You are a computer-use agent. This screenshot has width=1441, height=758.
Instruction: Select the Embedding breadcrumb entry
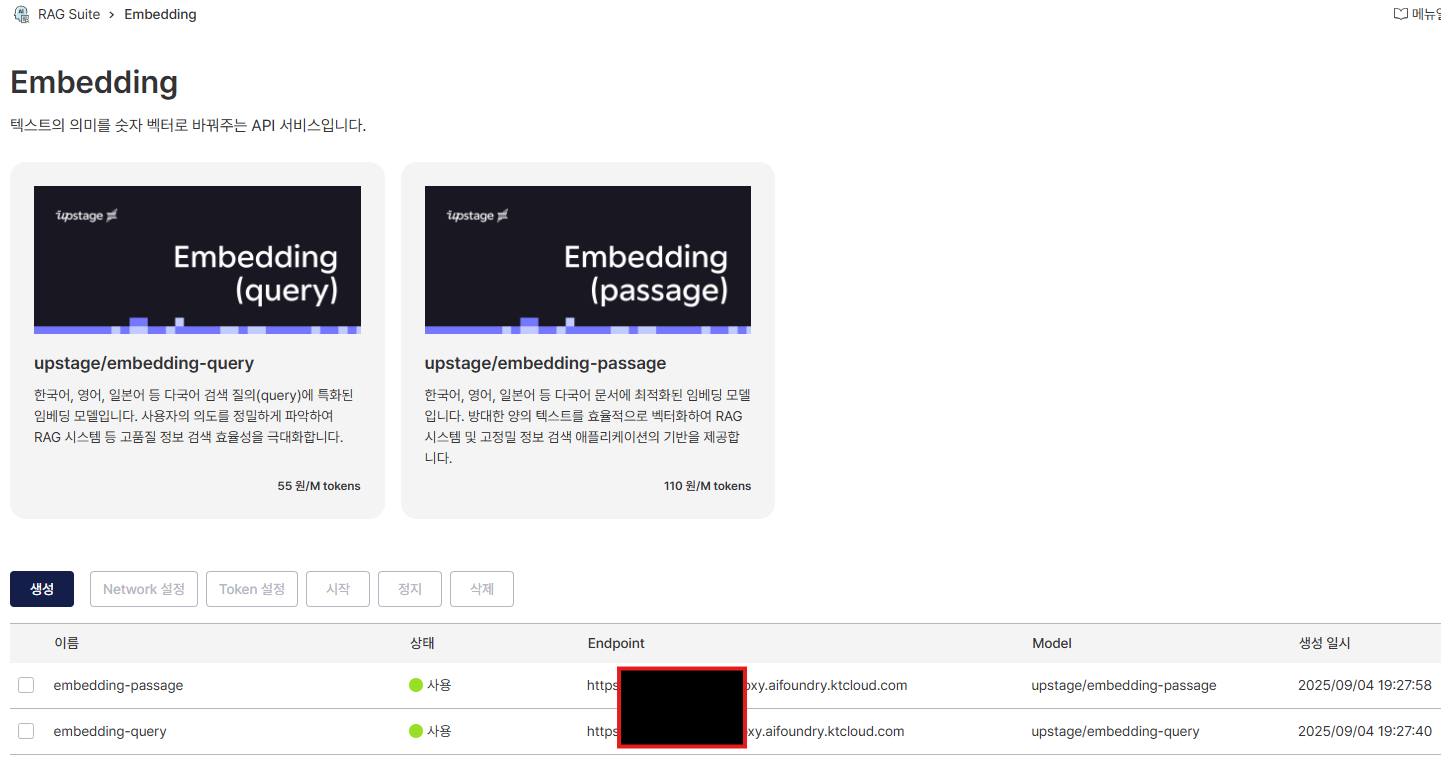[160, 14]
